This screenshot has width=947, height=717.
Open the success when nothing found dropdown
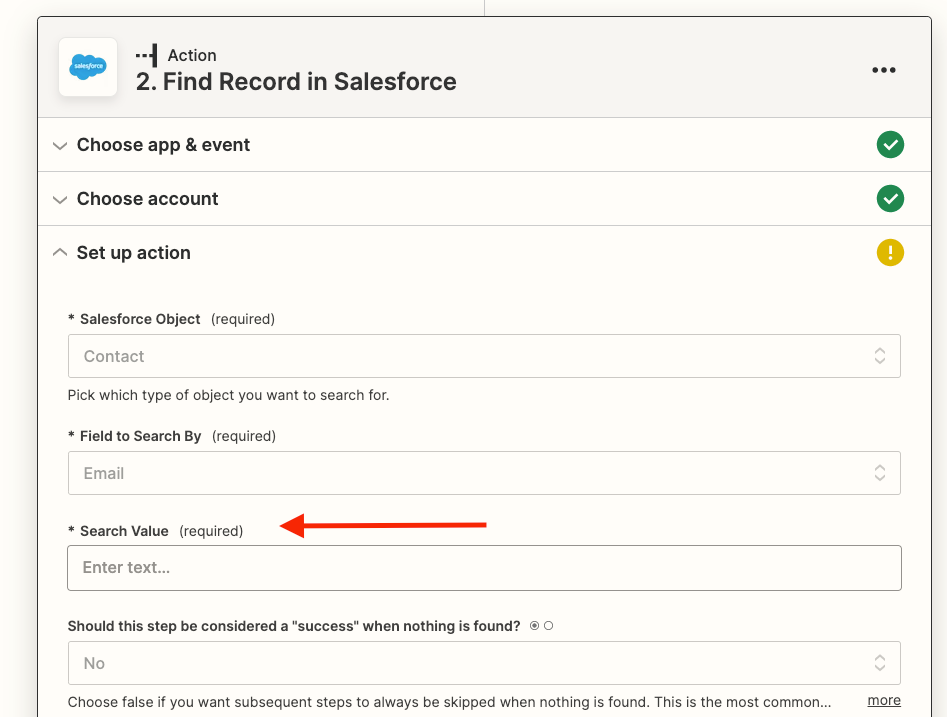tap(484, 663)
